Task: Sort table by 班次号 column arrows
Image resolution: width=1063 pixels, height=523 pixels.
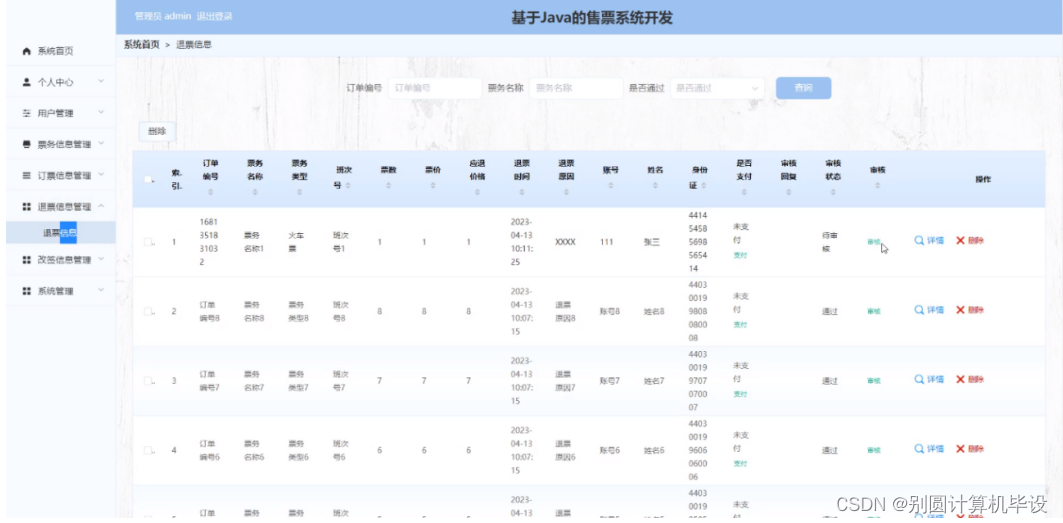Action: 348,185
